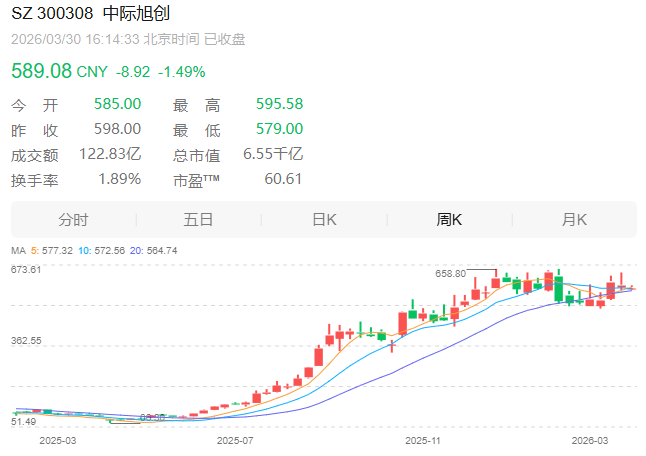Click the CNY currency label

pos(92,72)
